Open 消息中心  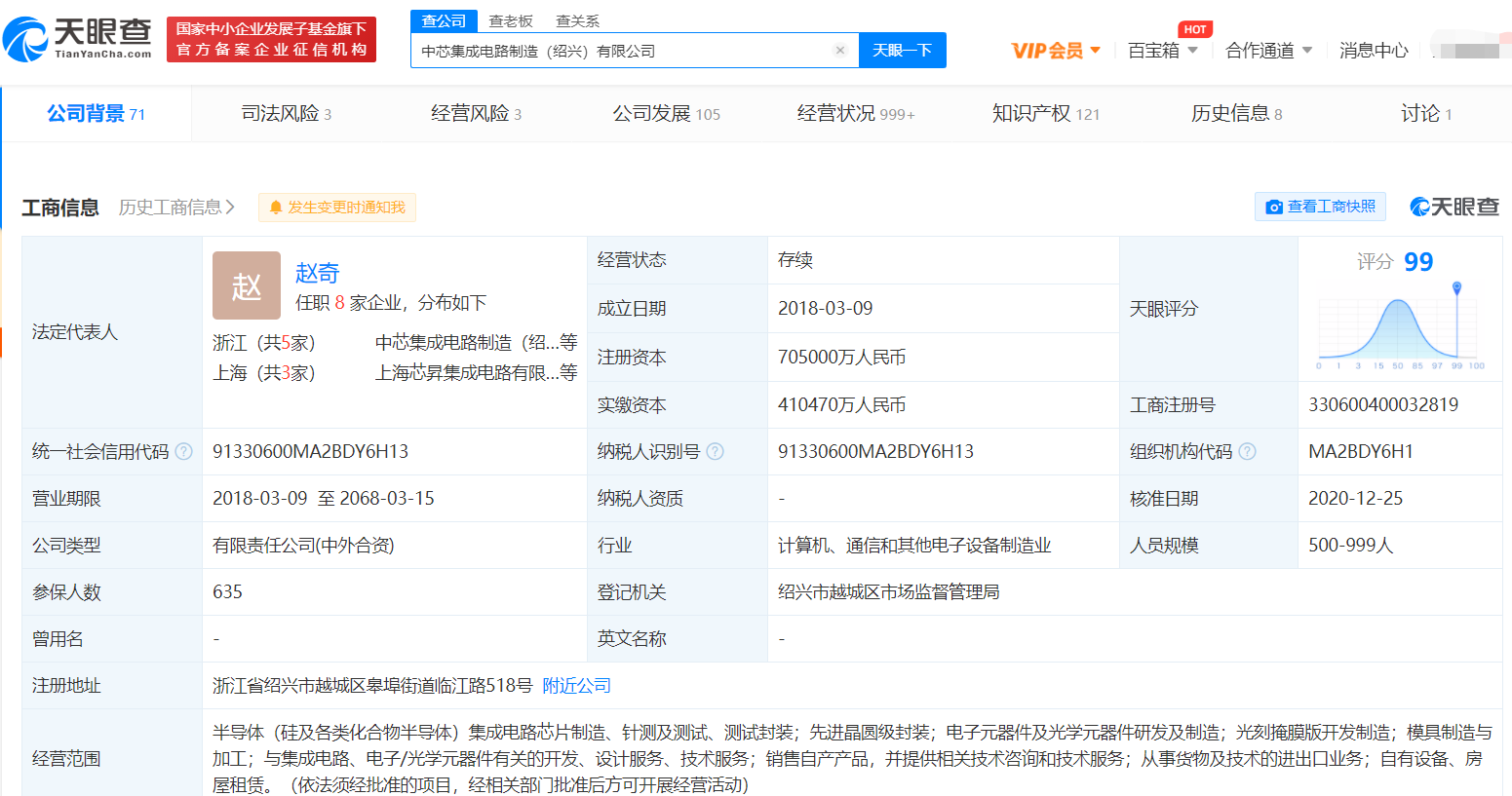1374,50
